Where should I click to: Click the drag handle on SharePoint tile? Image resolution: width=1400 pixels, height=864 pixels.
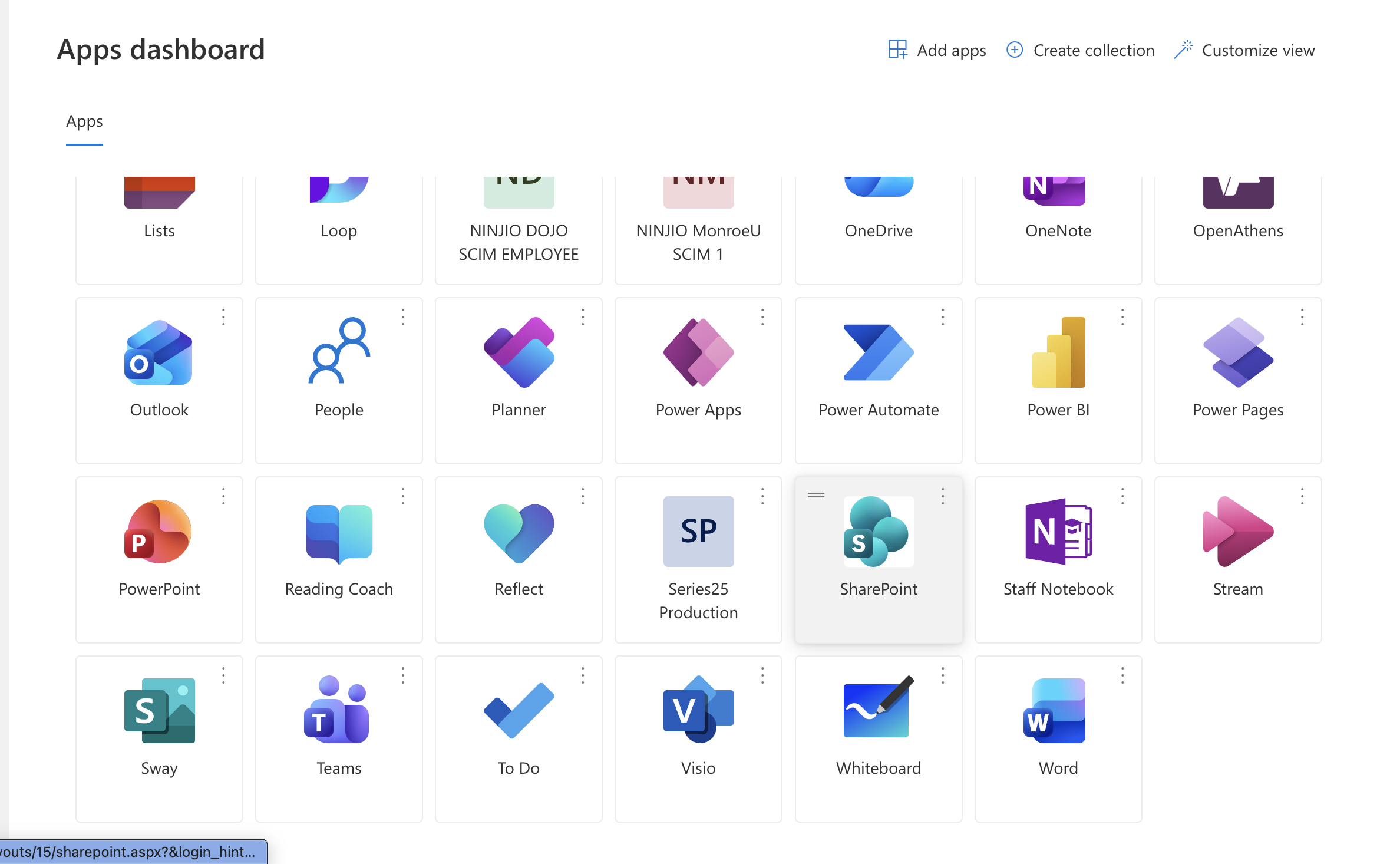point(816,495)
